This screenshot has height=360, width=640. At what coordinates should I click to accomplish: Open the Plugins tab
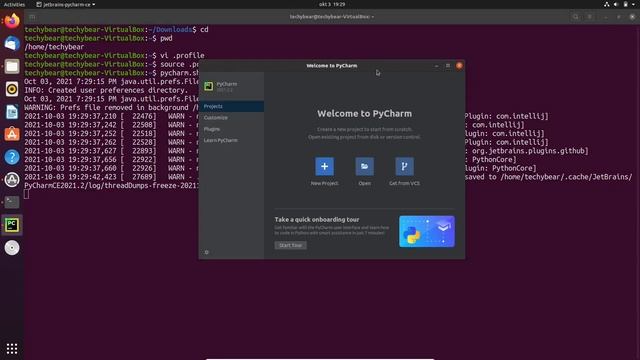point(231,129)
